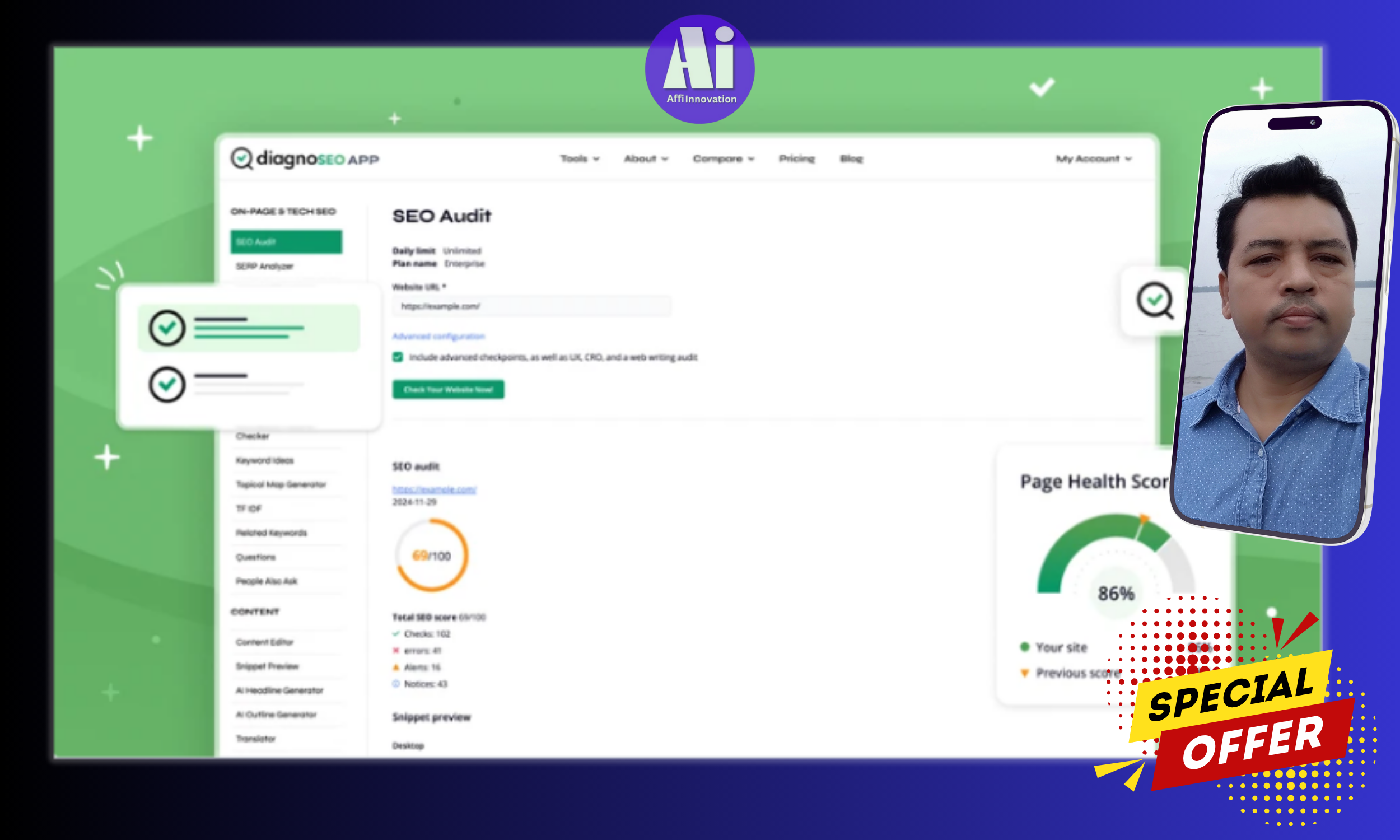
Task: Open the Translator tool
Action: pyautogui.click(x=255, y=739)
